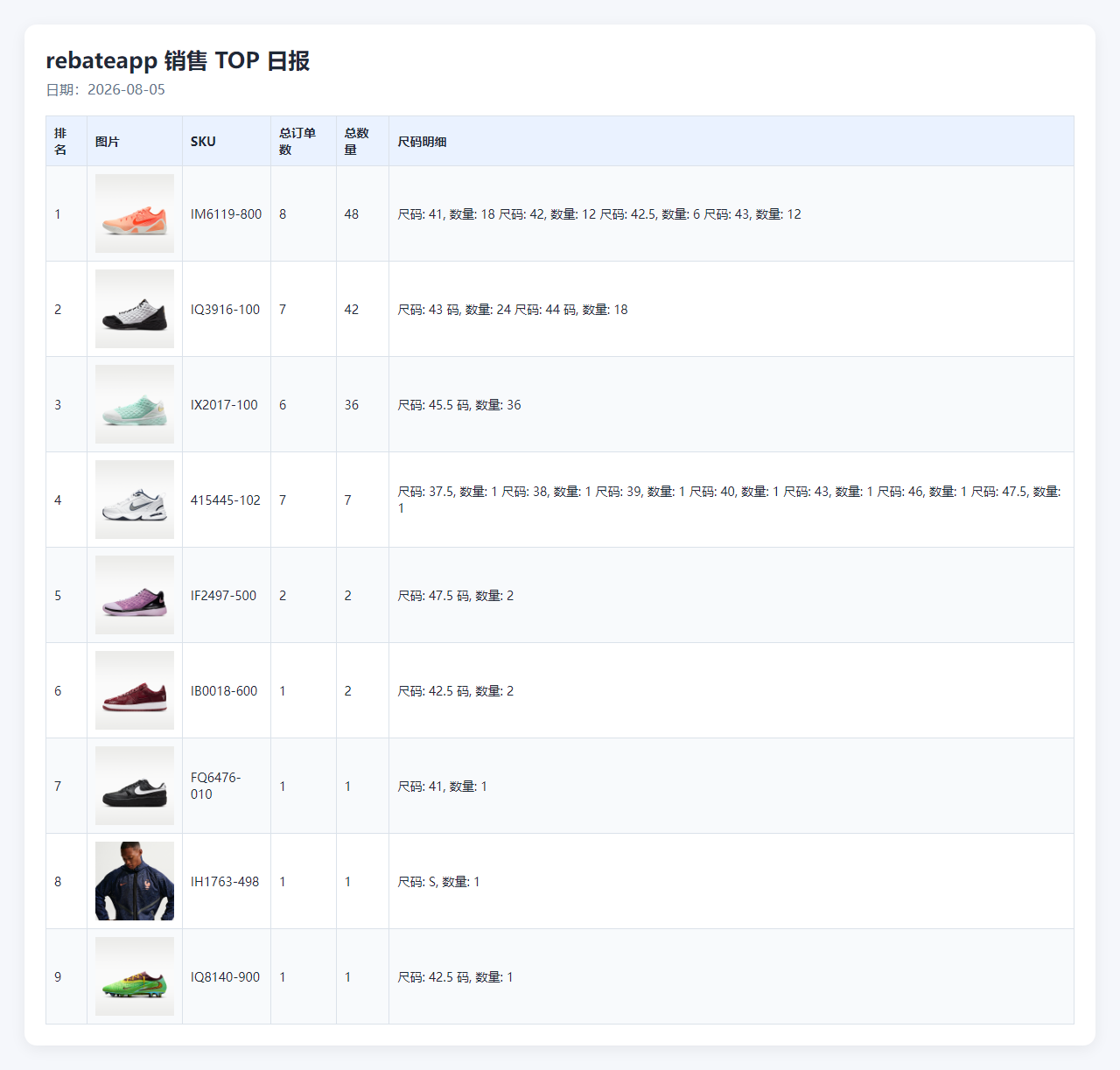Click the report title rebateapp 销售 TOP 日报
This screenshot has height=1070, width=1120.
(x=178, y=60)
